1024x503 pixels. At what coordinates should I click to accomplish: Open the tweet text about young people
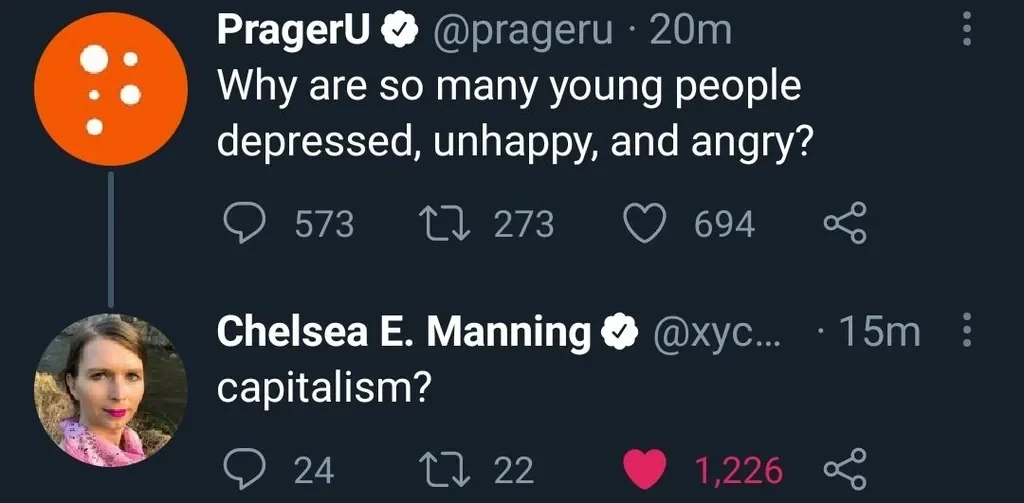(510, 115)
